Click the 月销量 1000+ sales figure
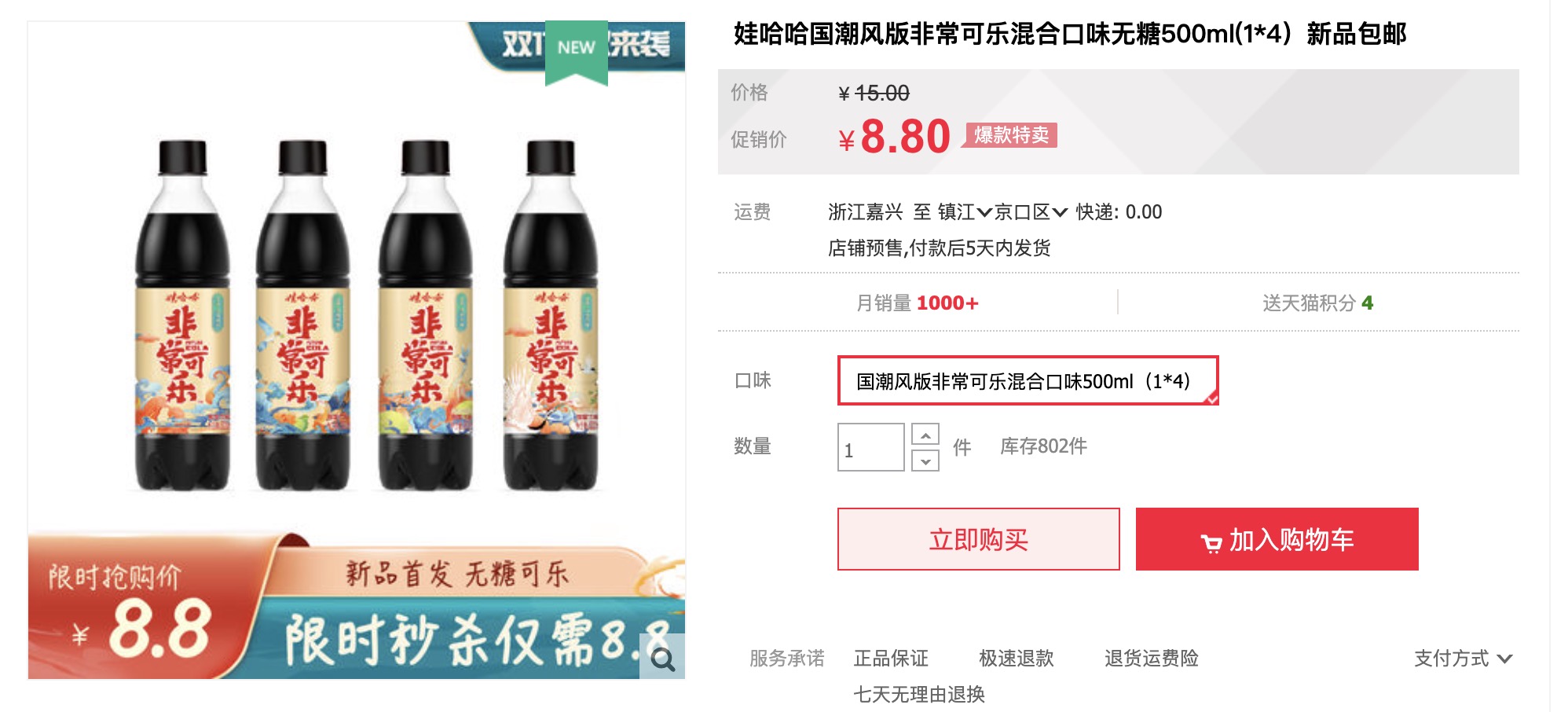This screenshot has height=712, width=1568. click(917, 303)
